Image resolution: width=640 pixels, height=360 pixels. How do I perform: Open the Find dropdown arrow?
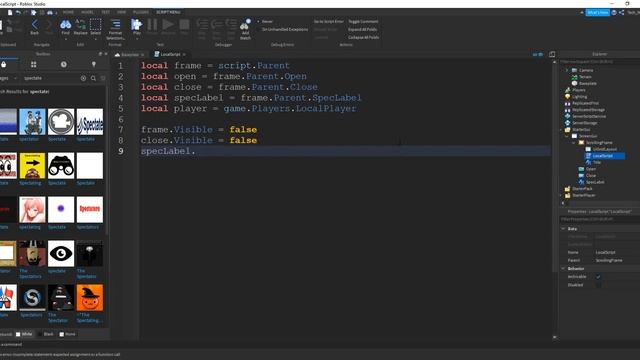(x=65, y=38)
